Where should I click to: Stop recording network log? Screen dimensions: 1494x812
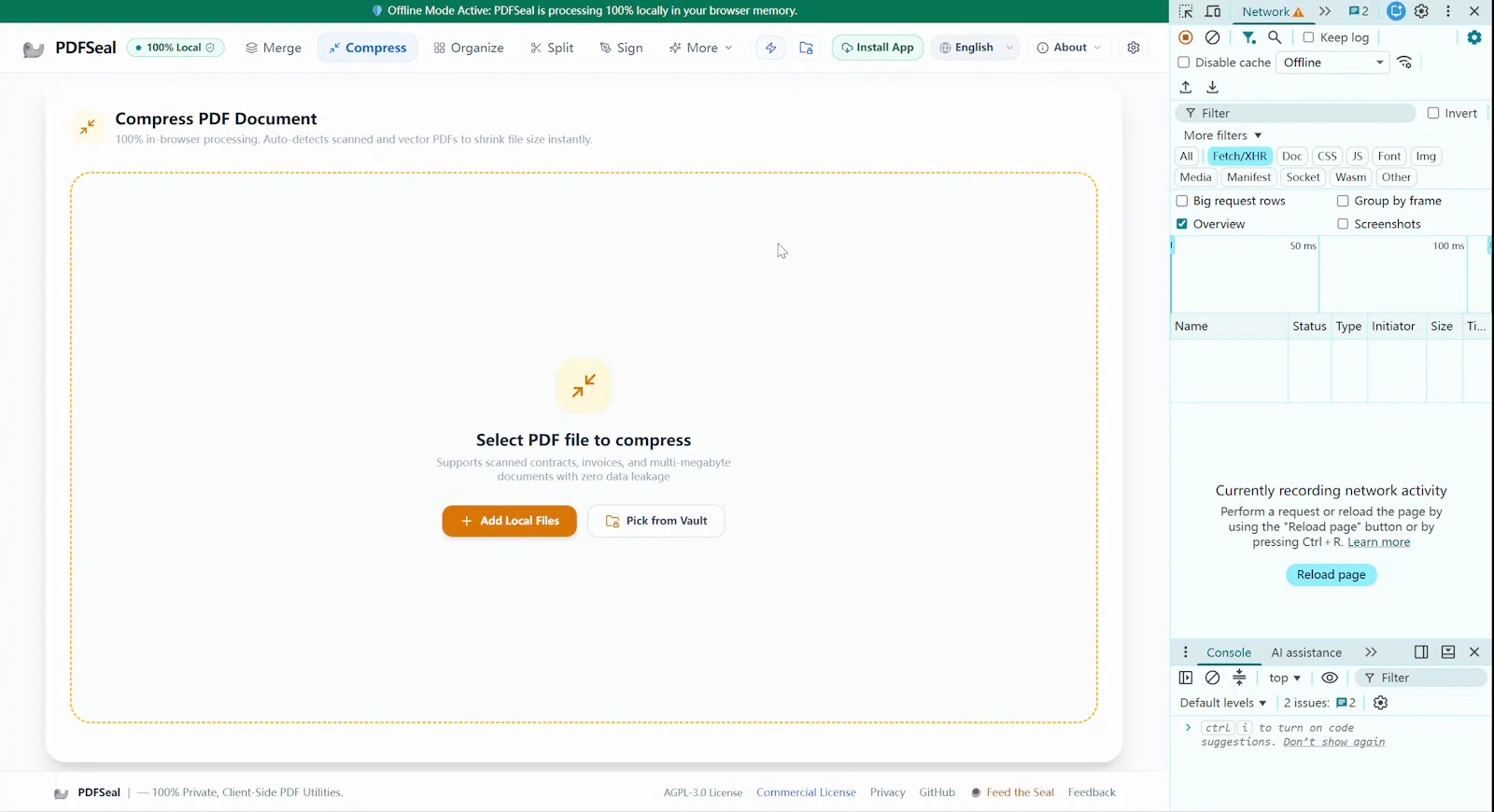click(x=1186, y=37)
